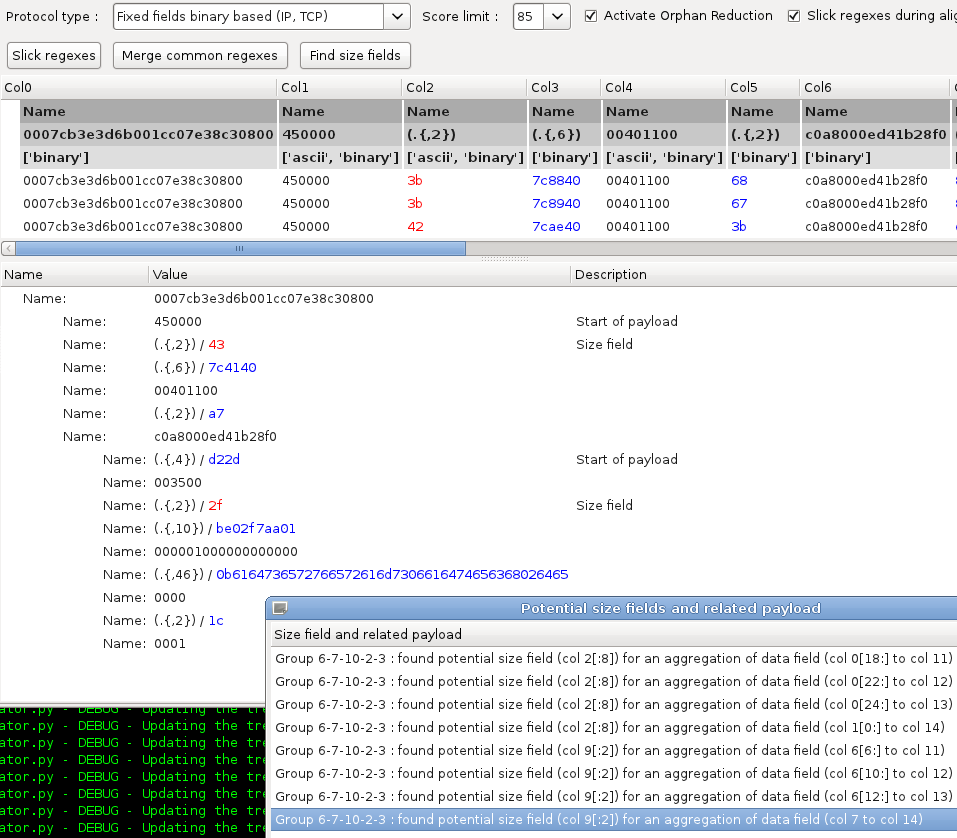Select the red 42 value in Col2
Image resolution: width=957 pixels, height=838 pixels.
coord(415,226)
